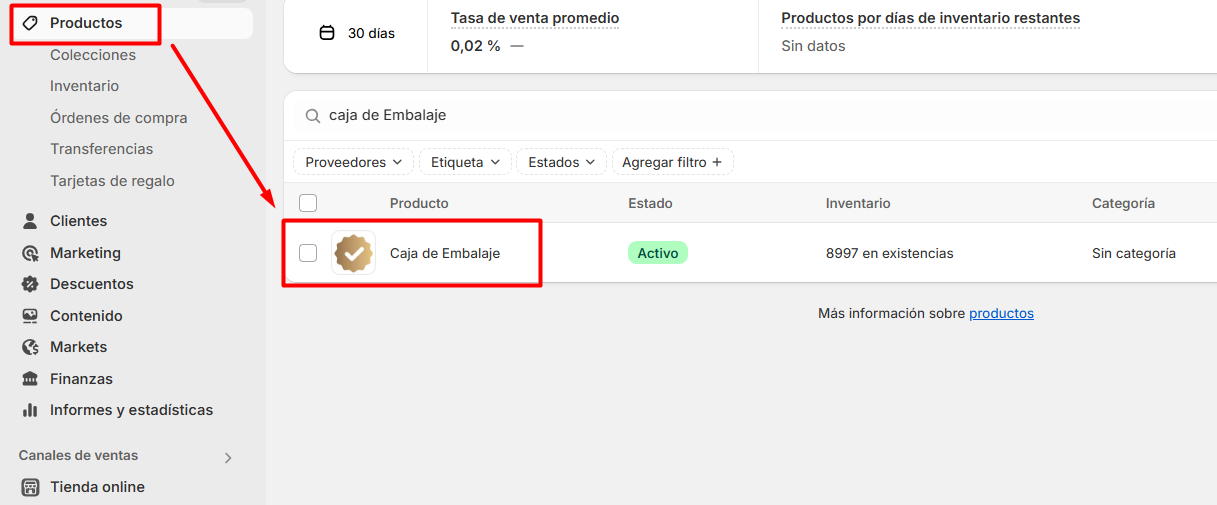Open the Proveedores filter dropdown
The image size is (1217, 505).
353,162
